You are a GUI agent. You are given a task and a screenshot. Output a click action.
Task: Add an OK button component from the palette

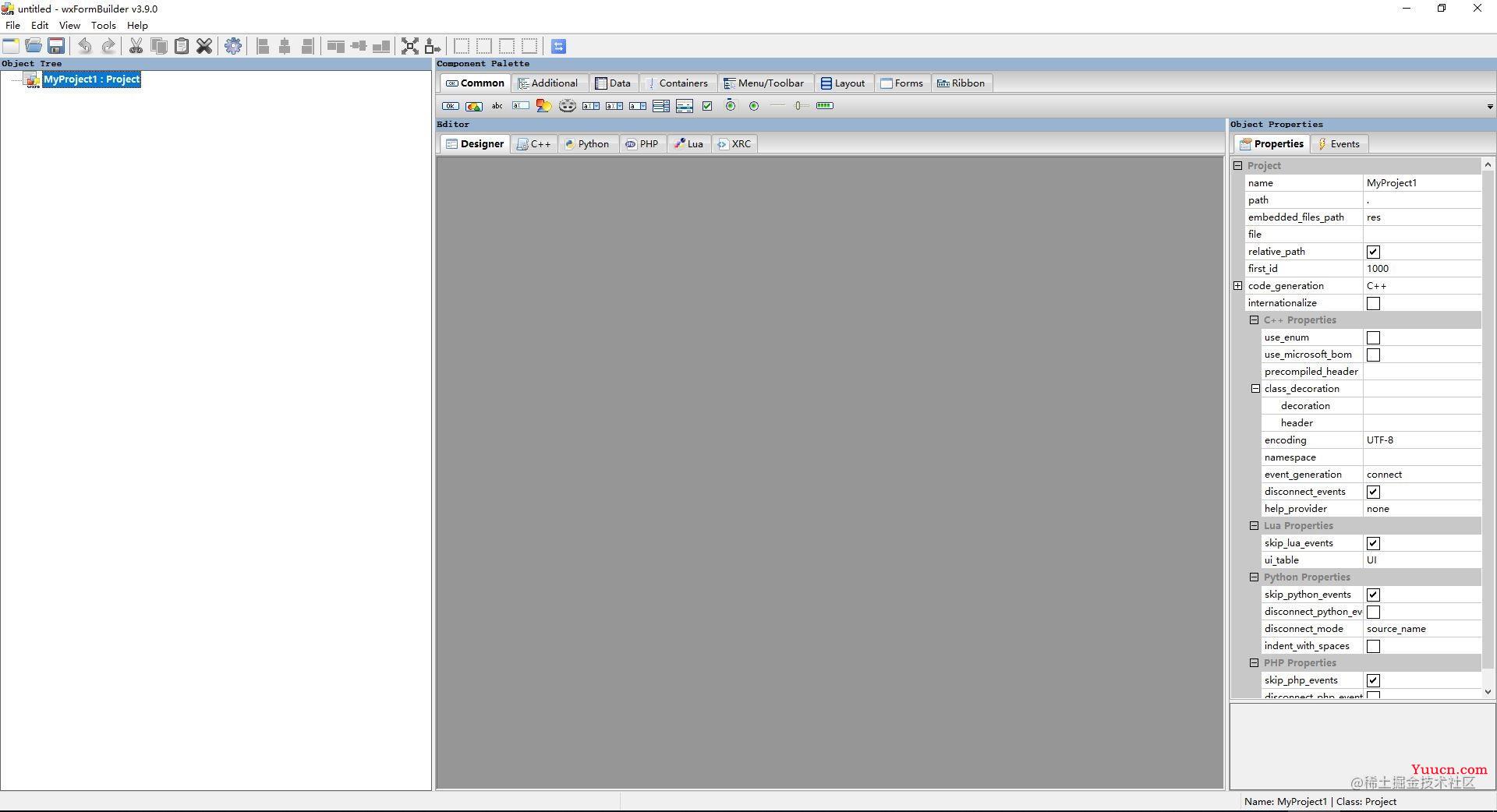(x=451, y=106)
